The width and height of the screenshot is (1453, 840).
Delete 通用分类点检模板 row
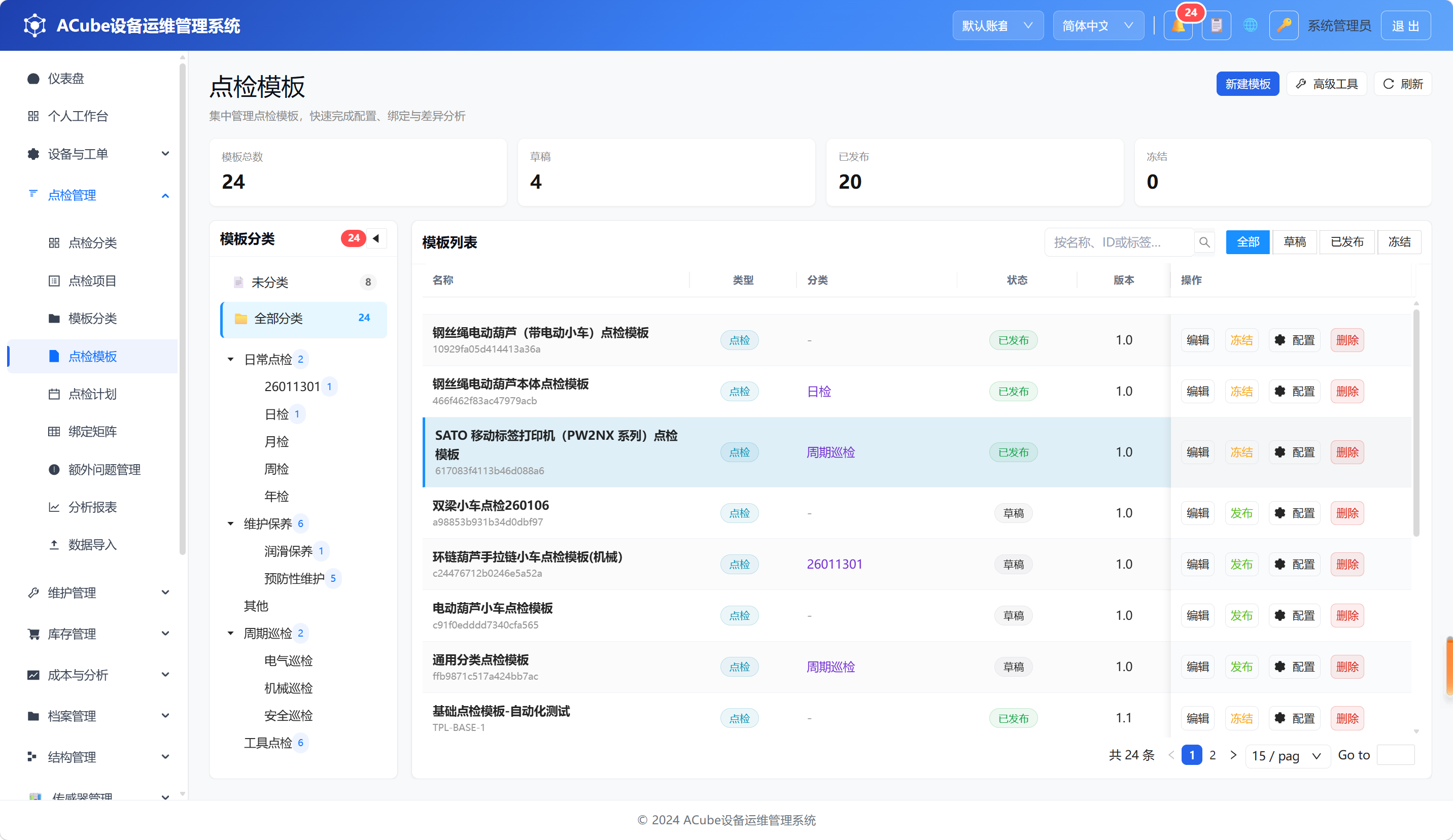point(1347,667)
